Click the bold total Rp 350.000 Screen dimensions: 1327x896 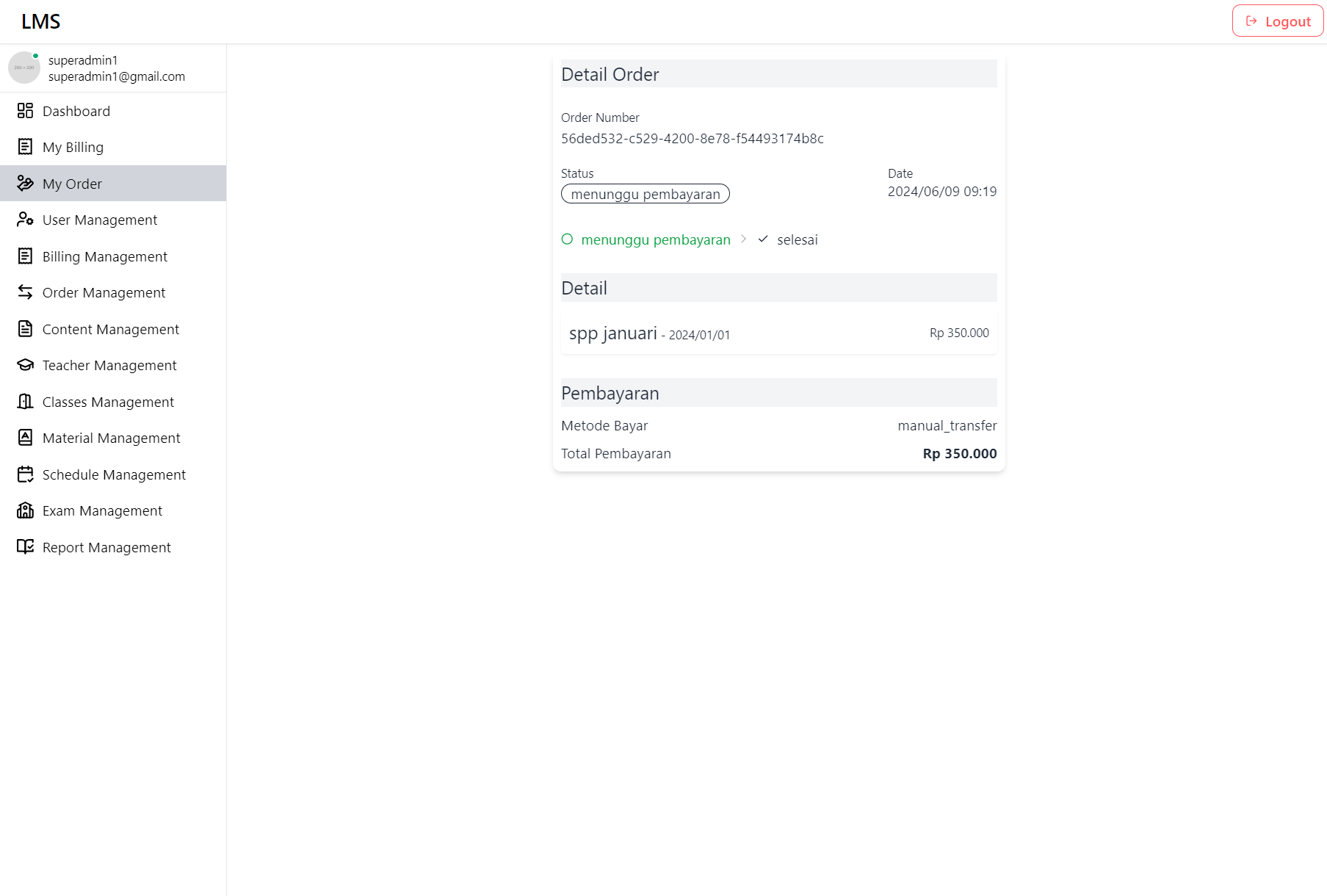click(x=960, y=453)
